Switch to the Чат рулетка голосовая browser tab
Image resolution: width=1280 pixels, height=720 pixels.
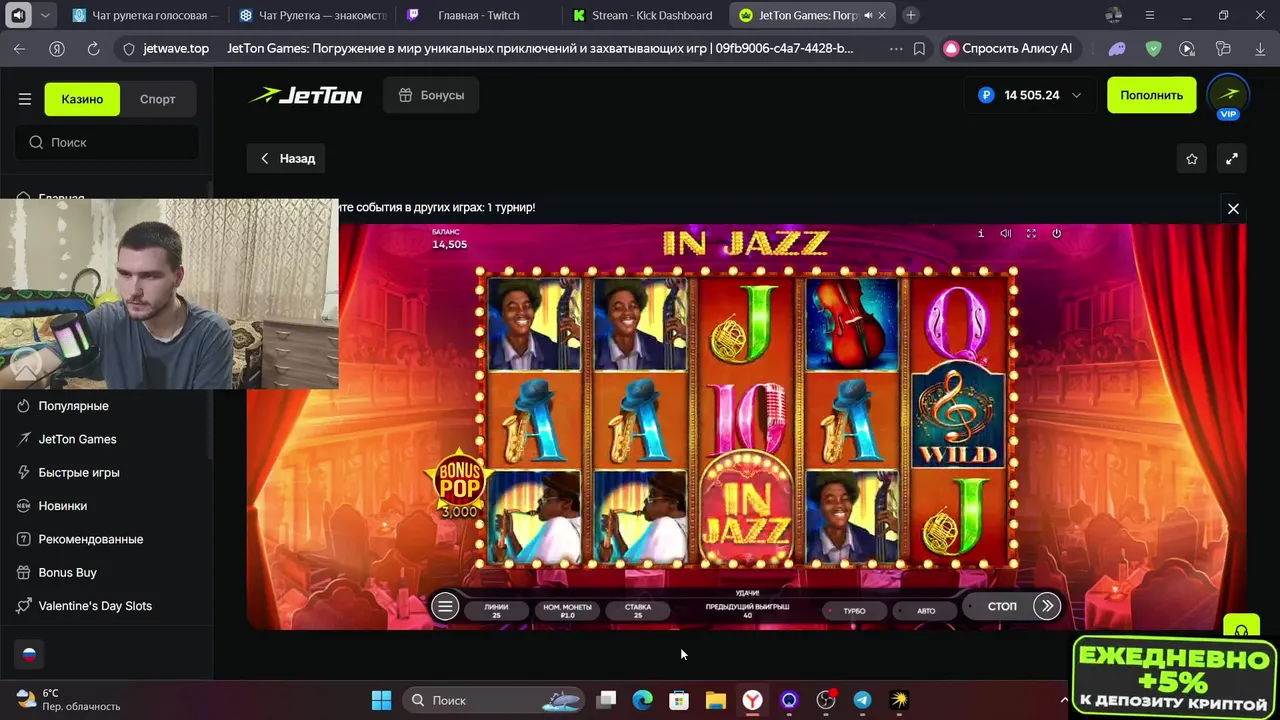point(145,15)
